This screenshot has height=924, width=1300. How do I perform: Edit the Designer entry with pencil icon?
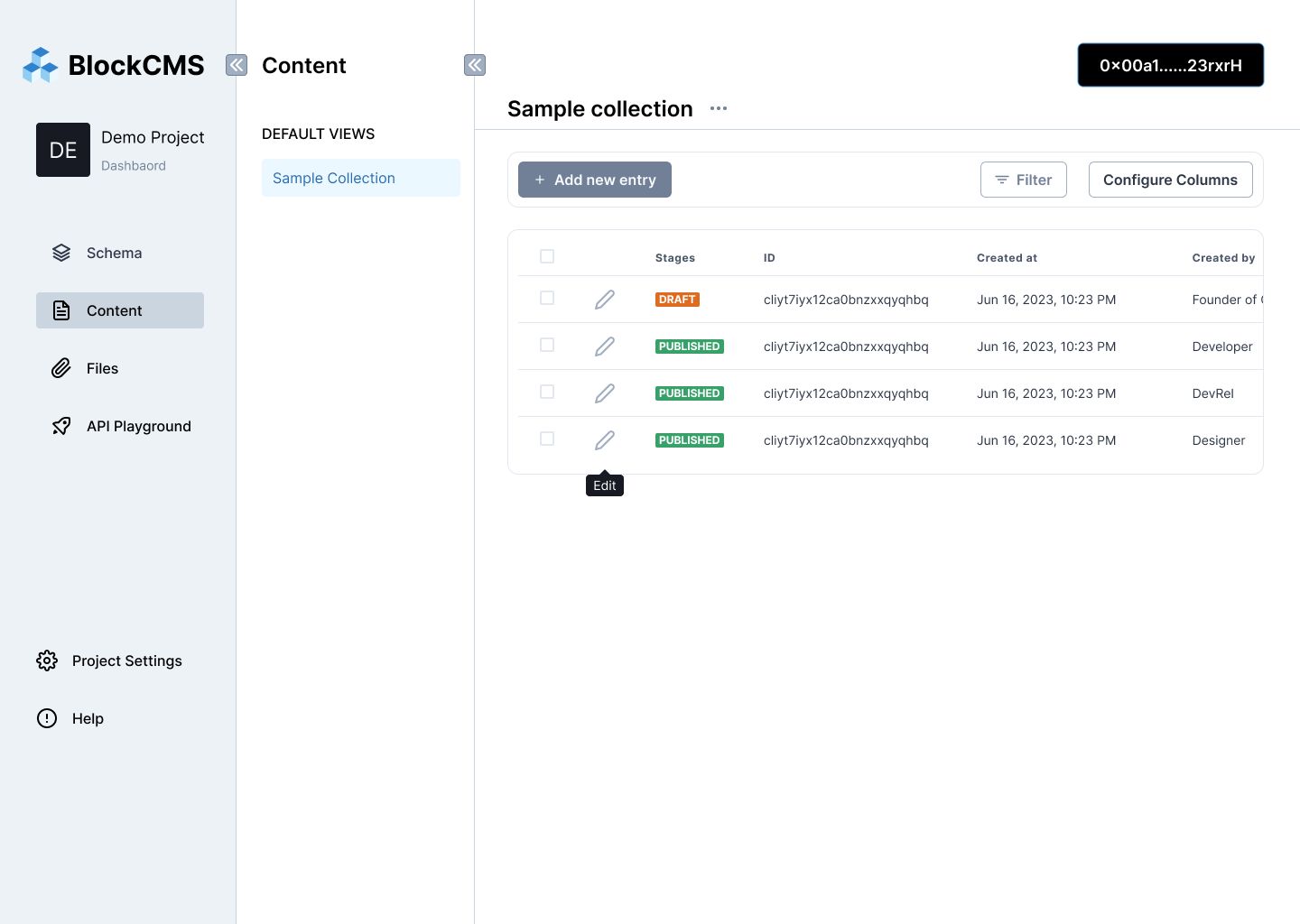pos(605,440)
